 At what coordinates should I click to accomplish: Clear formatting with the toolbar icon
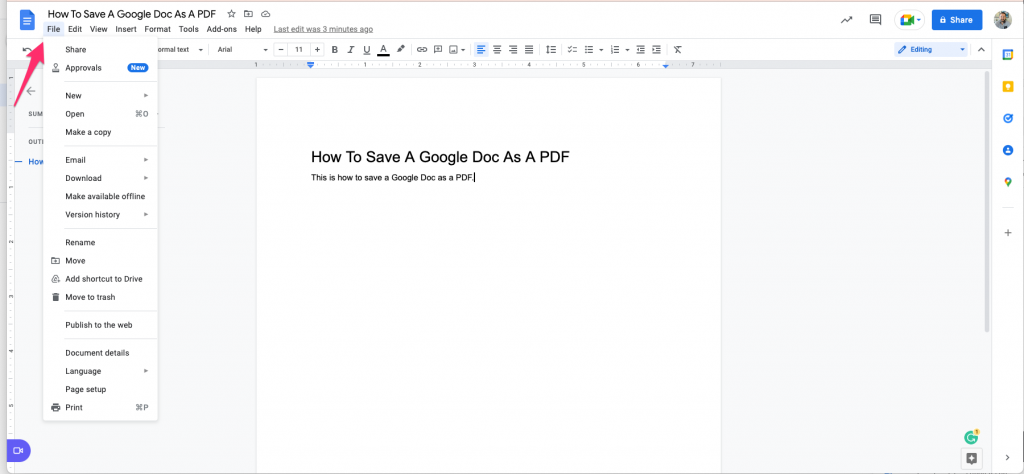coord(678,50)
